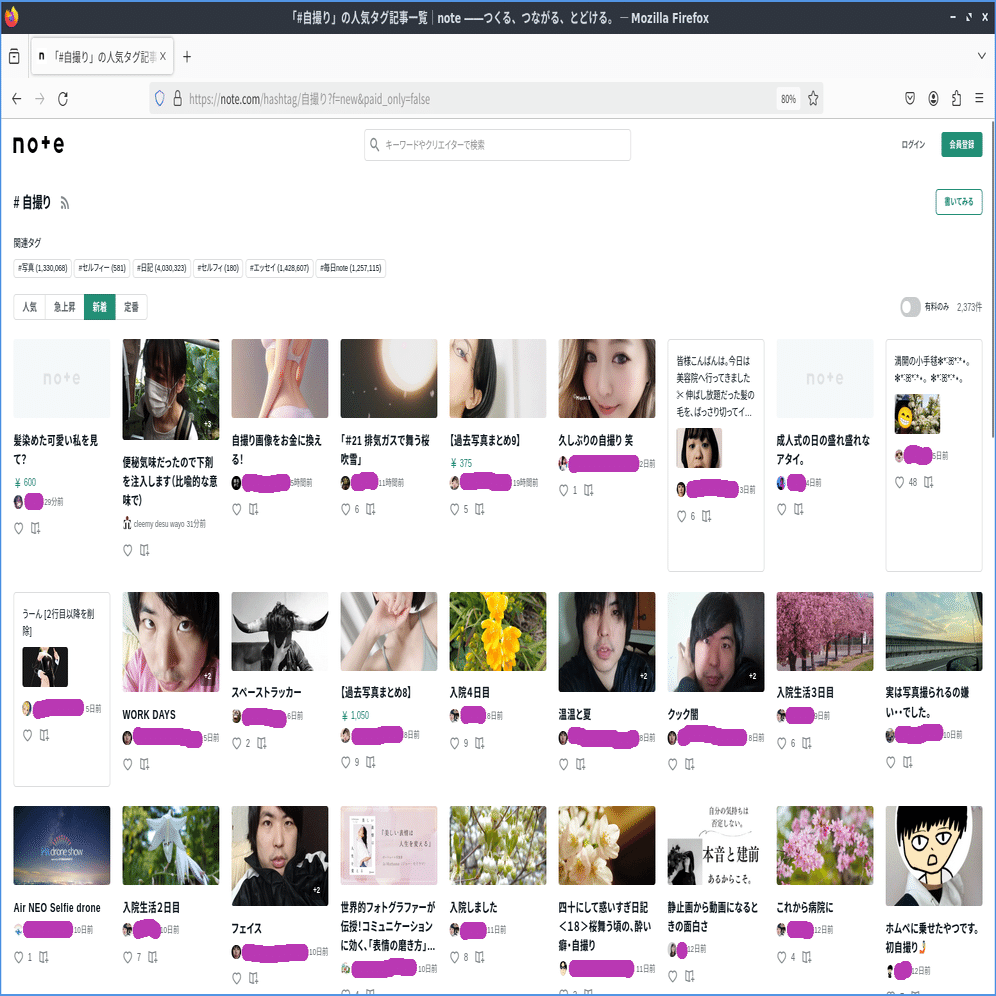Open the 本音と建前 thumbnail
Image resolution: width=996 pixels, height=996 pixels.
point(716,845)
